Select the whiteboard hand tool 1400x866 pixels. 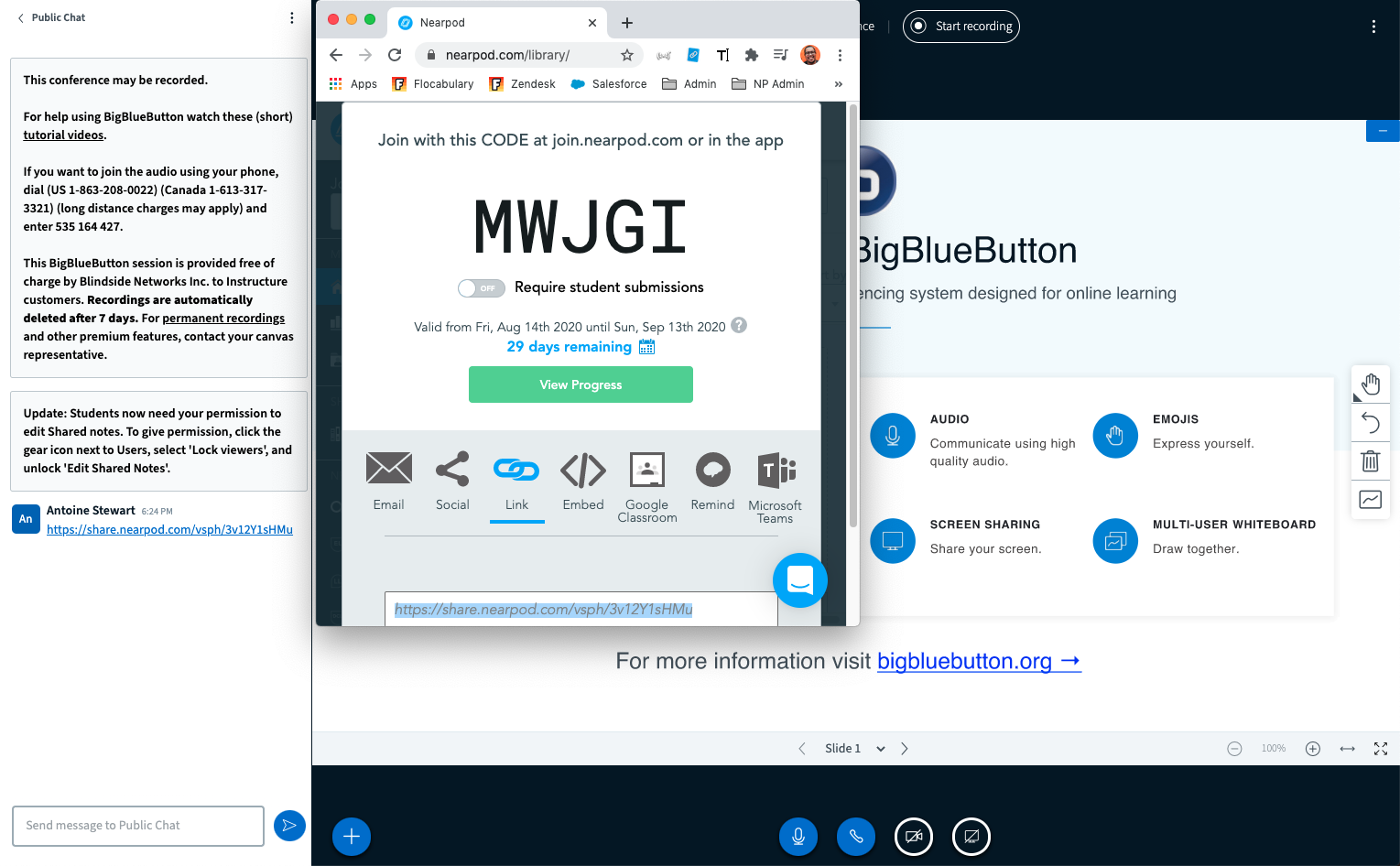tap(1370, 384)
